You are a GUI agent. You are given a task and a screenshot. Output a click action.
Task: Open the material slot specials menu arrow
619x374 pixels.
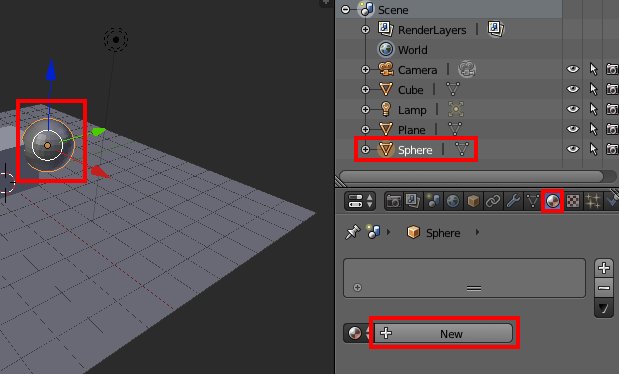pyautogui.click(x=604, y=308)
